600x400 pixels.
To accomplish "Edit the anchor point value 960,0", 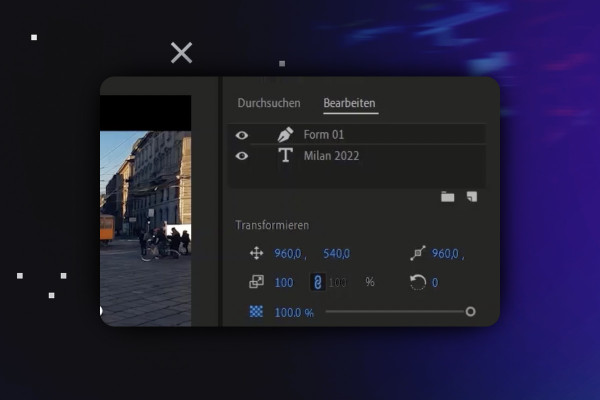I will click(445, 254).
